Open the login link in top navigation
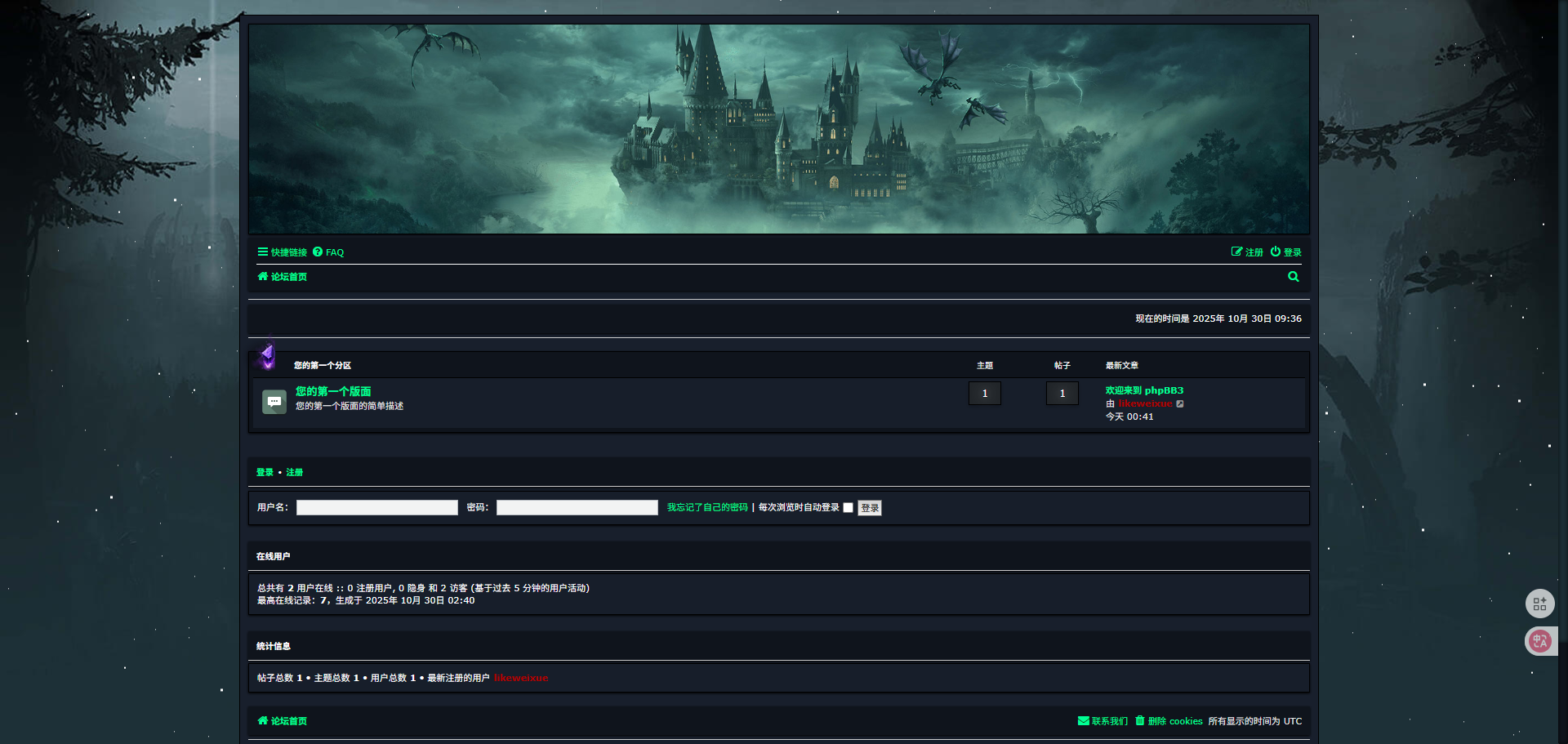The image size is (1568, 744). coord(1285,252)
